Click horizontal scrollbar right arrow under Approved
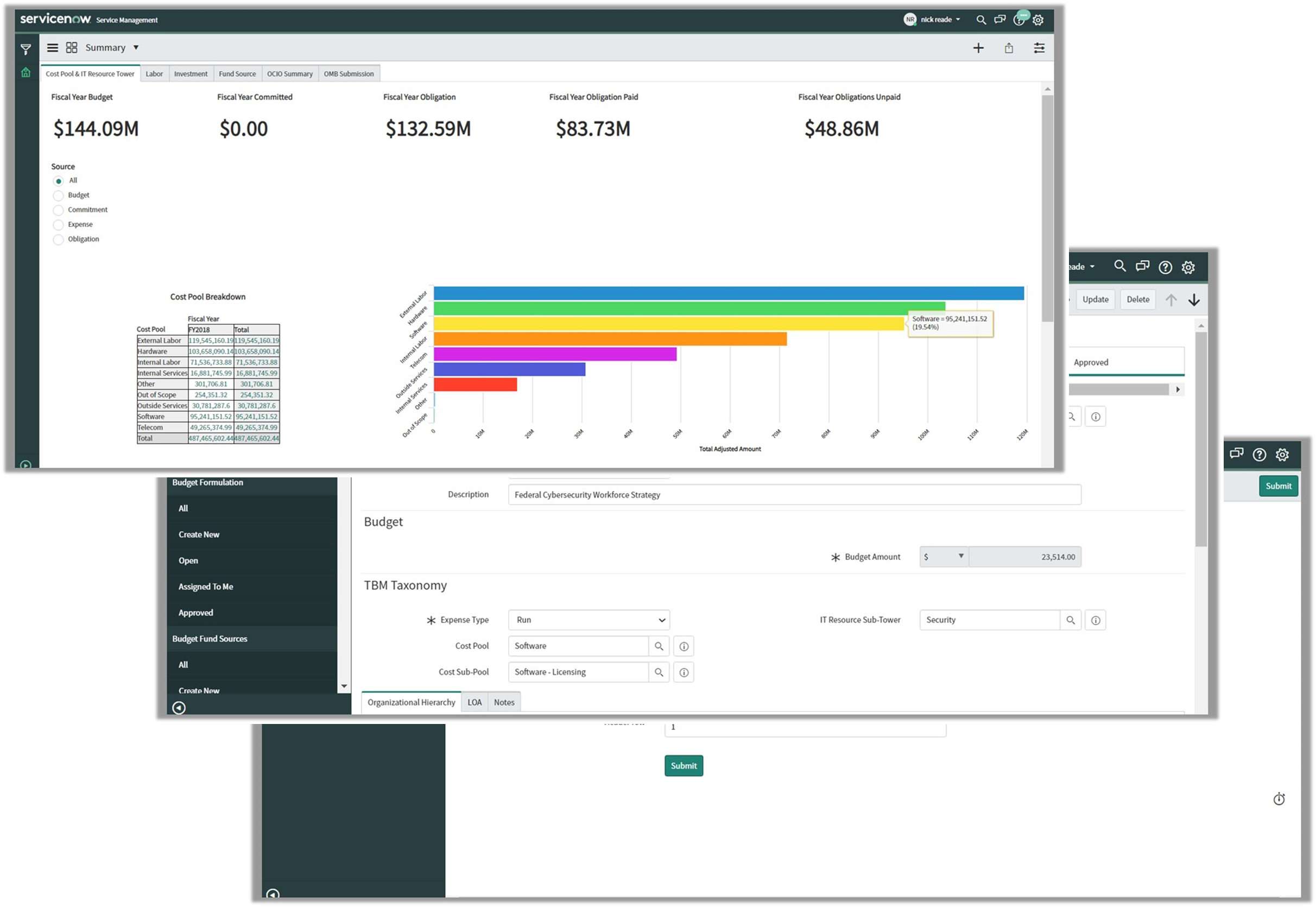 1179,390
